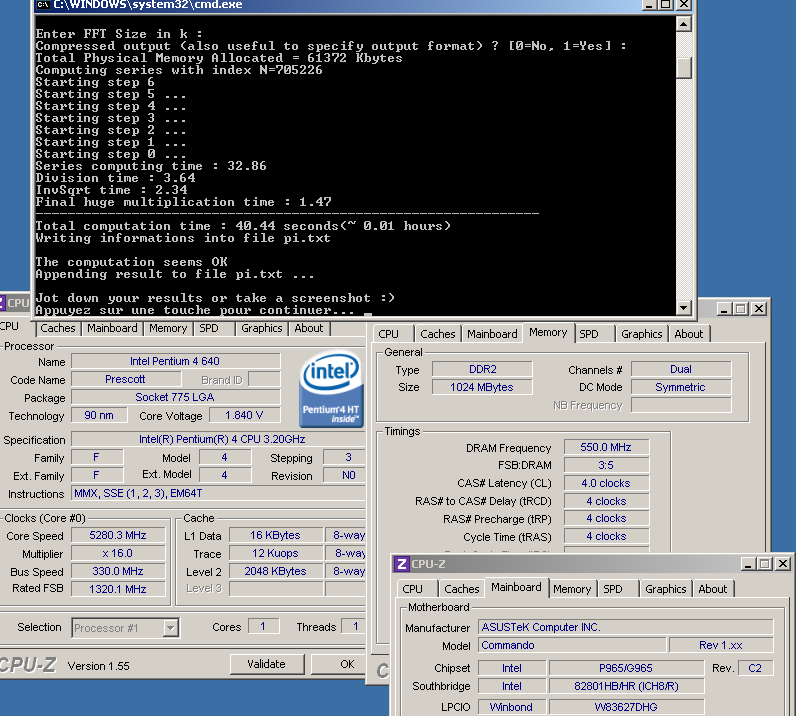Image resolution: width=796 pixels, height=716 pixels.
Task: Click the cmd window scroll up arrow
Action: tap(684, 24)
